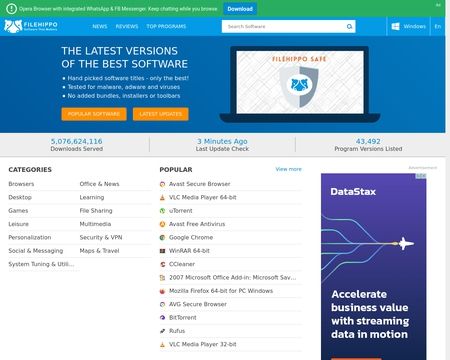Click the POPULAR SOFTWARE orange button
Viewport: 450px width, 360px height.
(x=94, y=114)
